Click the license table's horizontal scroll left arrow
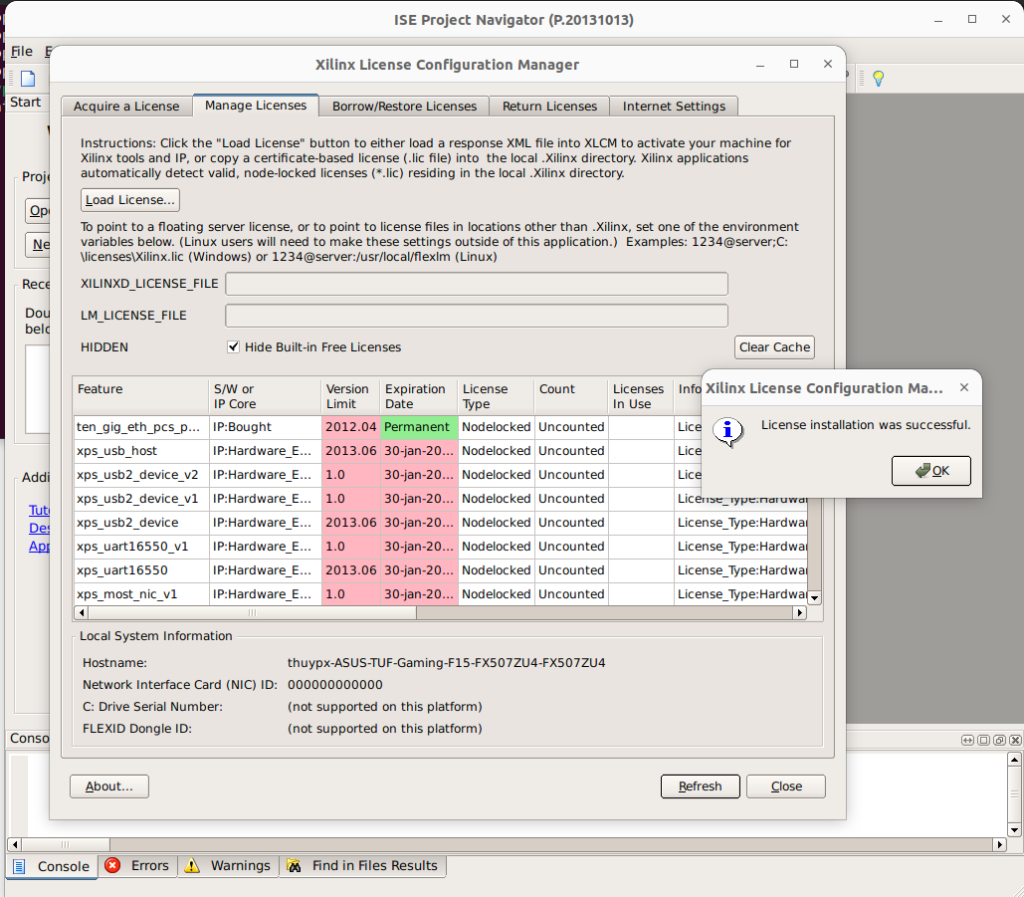1024x897 pixels. (x=82, y=612)
